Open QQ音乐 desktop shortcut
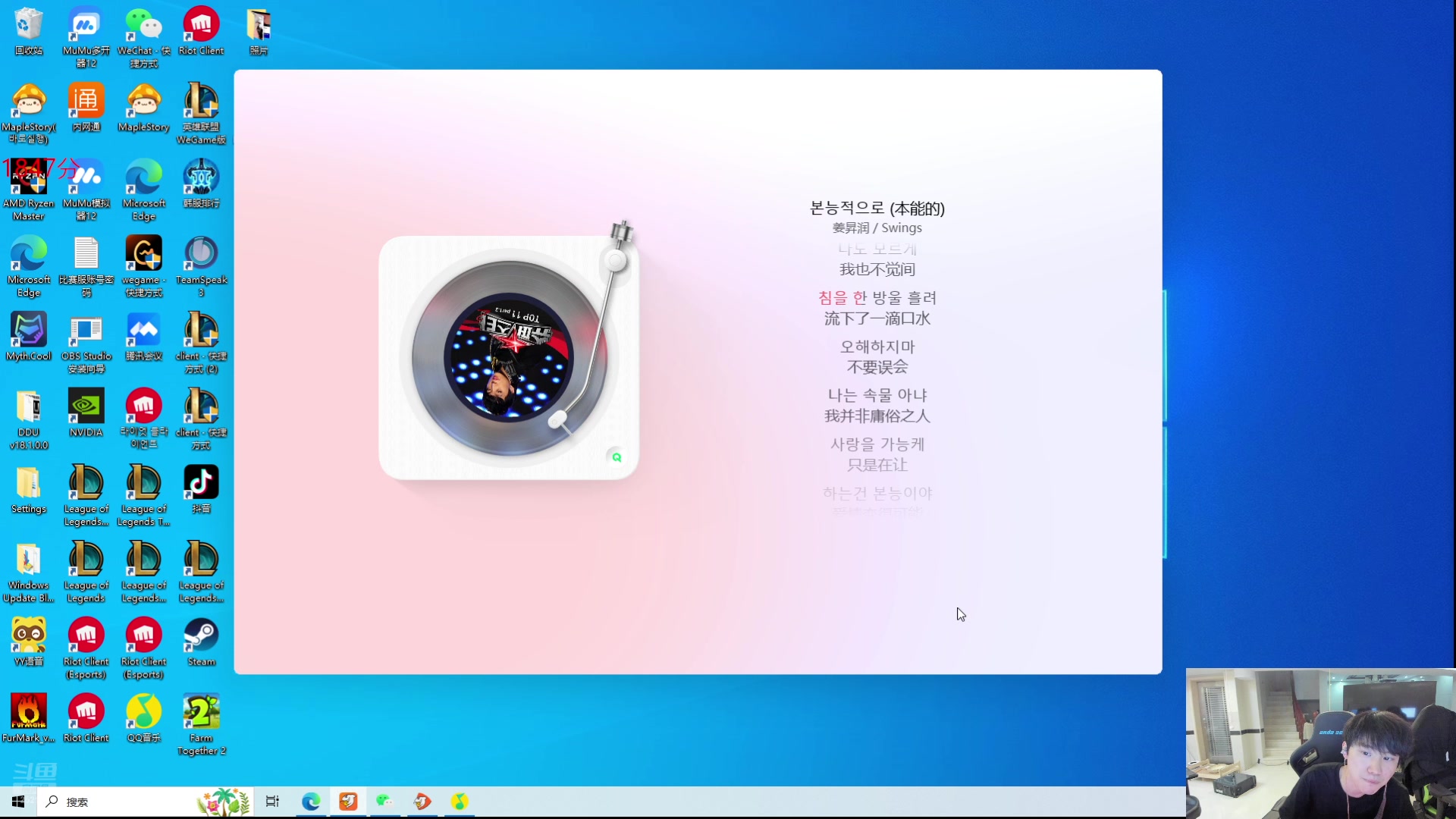Viewport: 1456px width, 819px height. tap(143, 719)
